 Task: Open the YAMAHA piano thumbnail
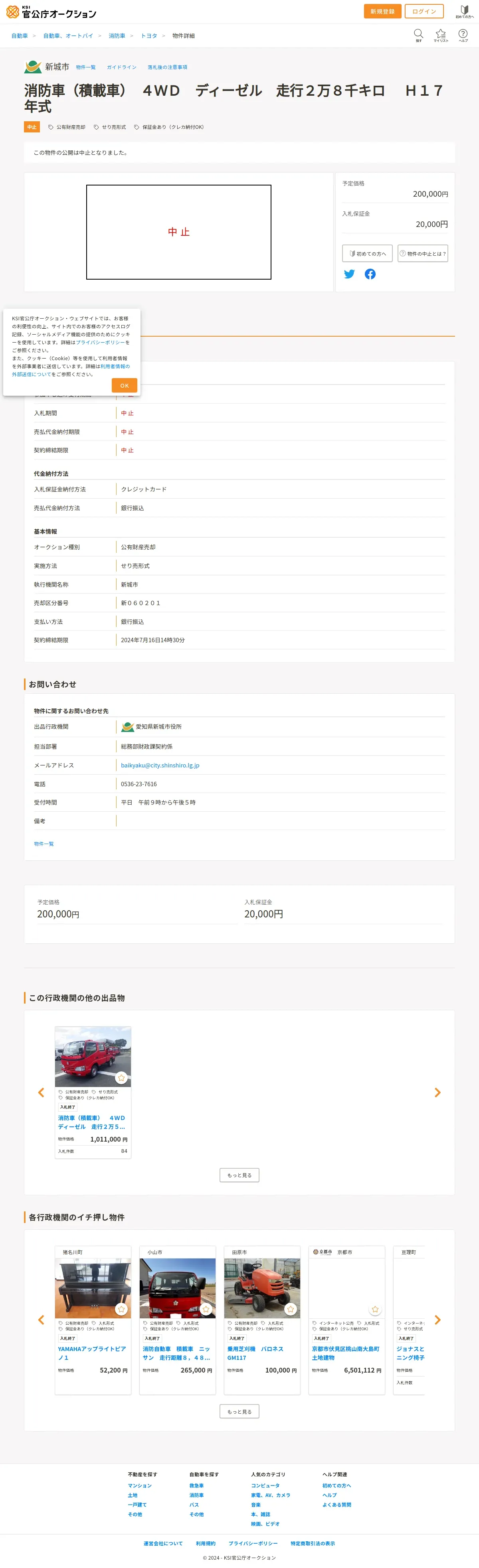(x=93, y=1288)
